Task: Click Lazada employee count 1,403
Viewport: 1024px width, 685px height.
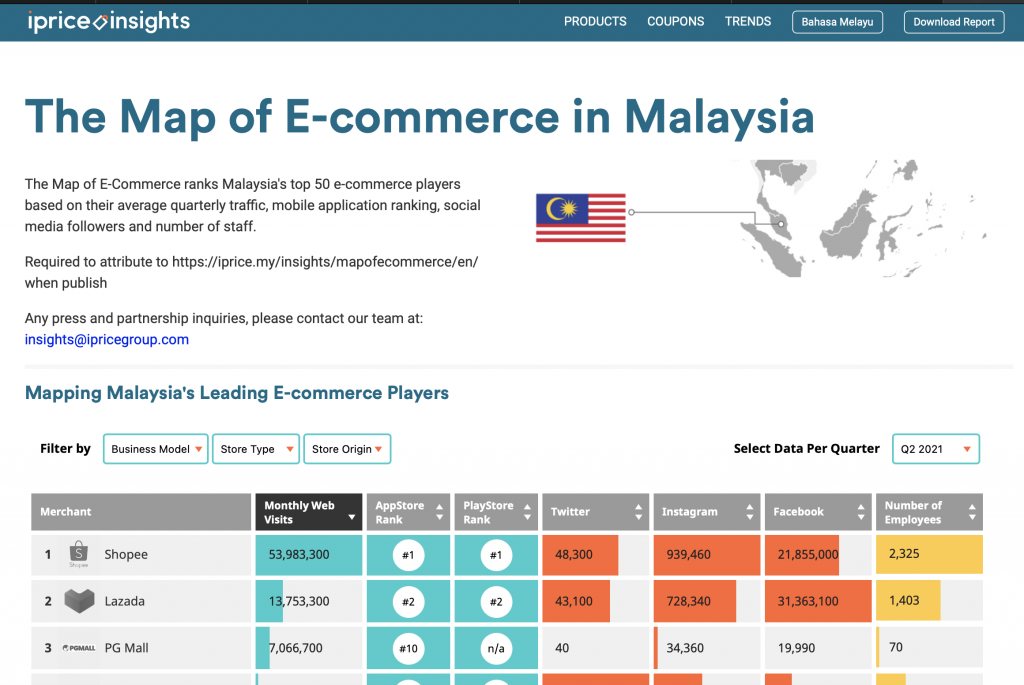Action: point(904,601)
